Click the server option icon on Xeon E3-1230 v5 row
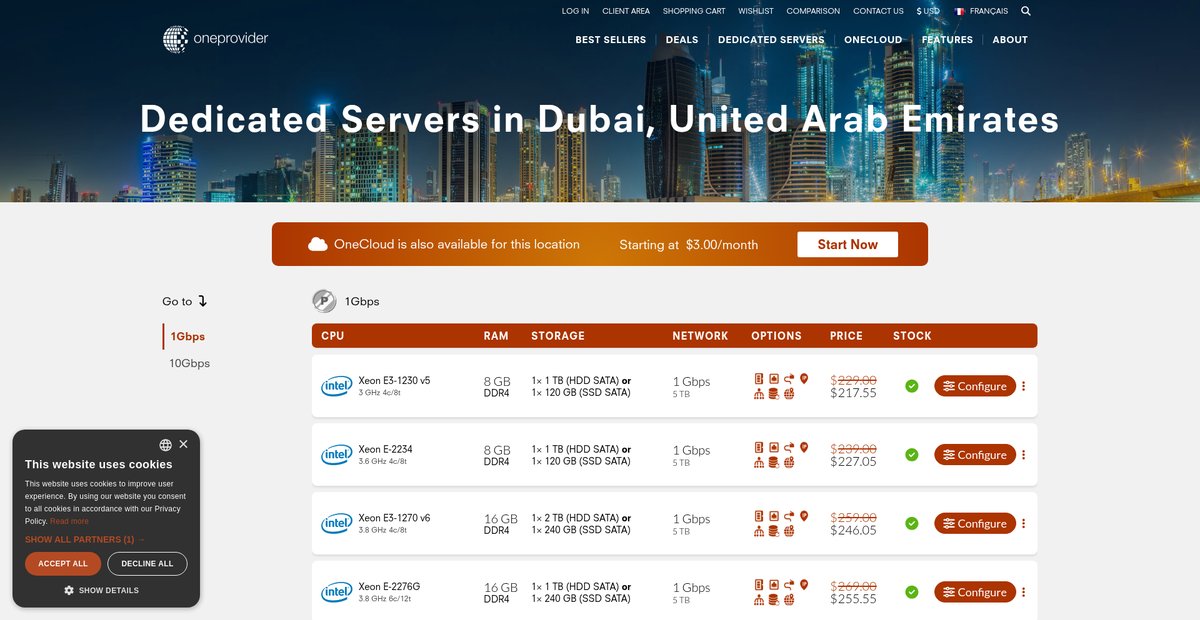1200x620 pixels. tap(759, 378)
